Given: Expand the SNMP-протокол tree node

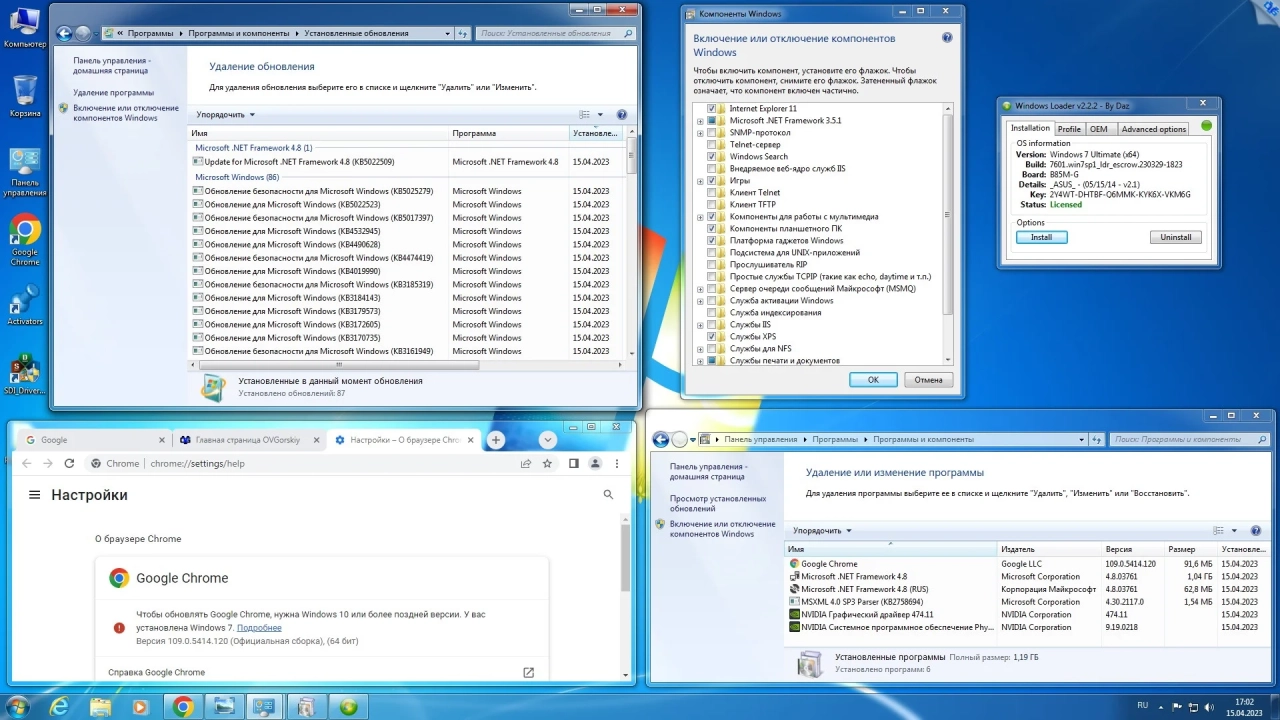Looking at the screenshot, I should pyautogui.click(x=700, y=132).
